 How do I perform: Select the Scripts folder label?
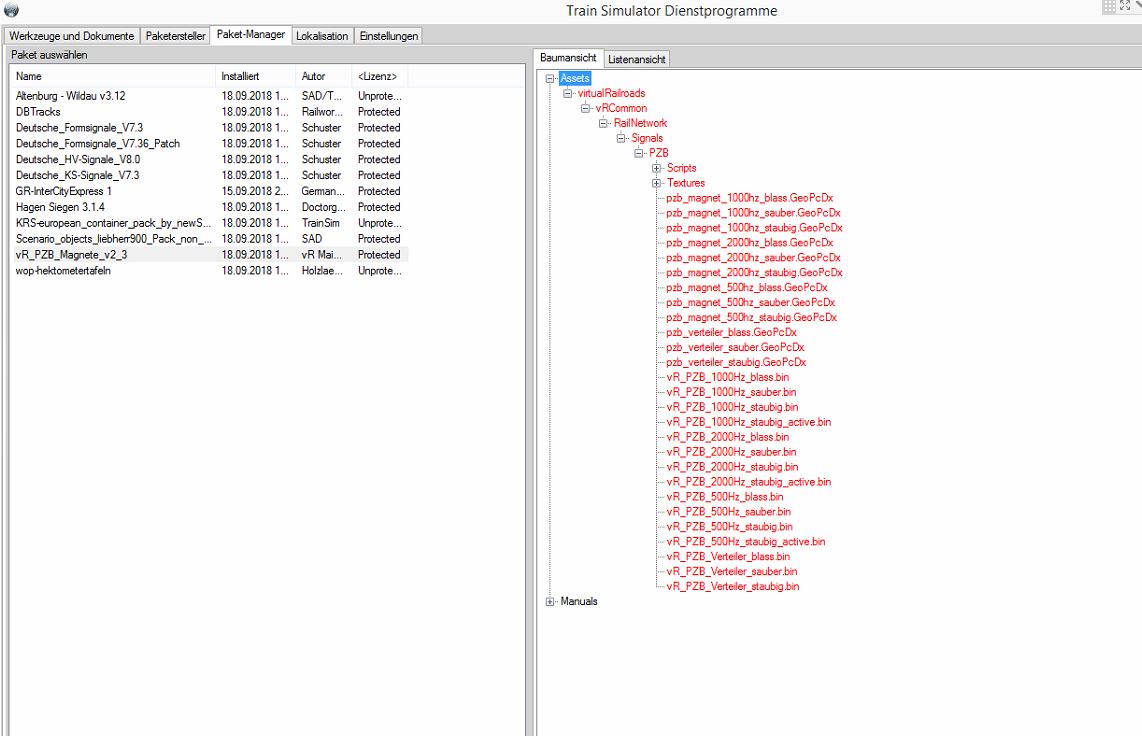click(682, 168)
